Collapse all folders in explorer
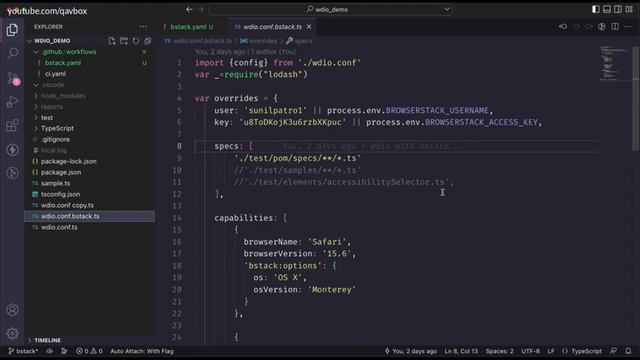 (x=147, y=41)
